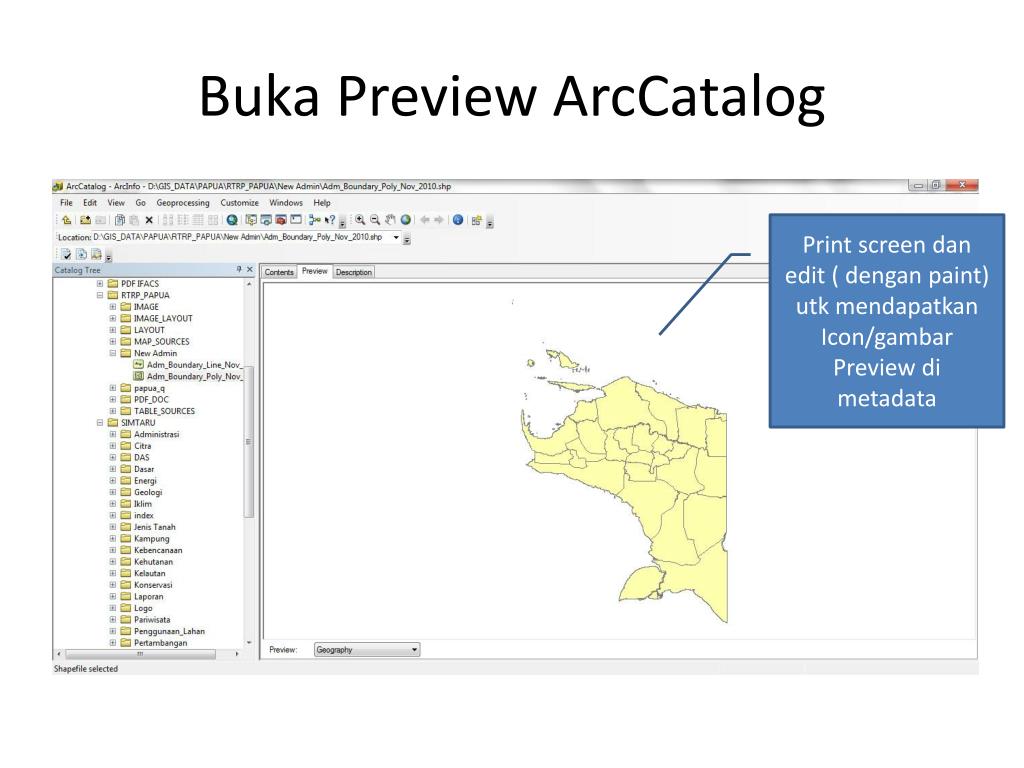
Task: Click the Import Metadata icon
Action: [x=96, y=254]
